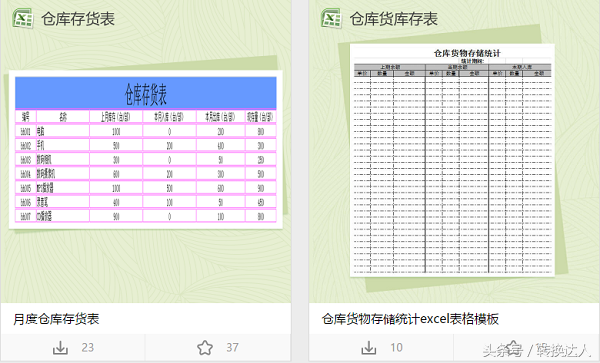Open 仓库货物存储统计excel表格模板 title link
Screen dimensions: 600x363
coord(410,319)
